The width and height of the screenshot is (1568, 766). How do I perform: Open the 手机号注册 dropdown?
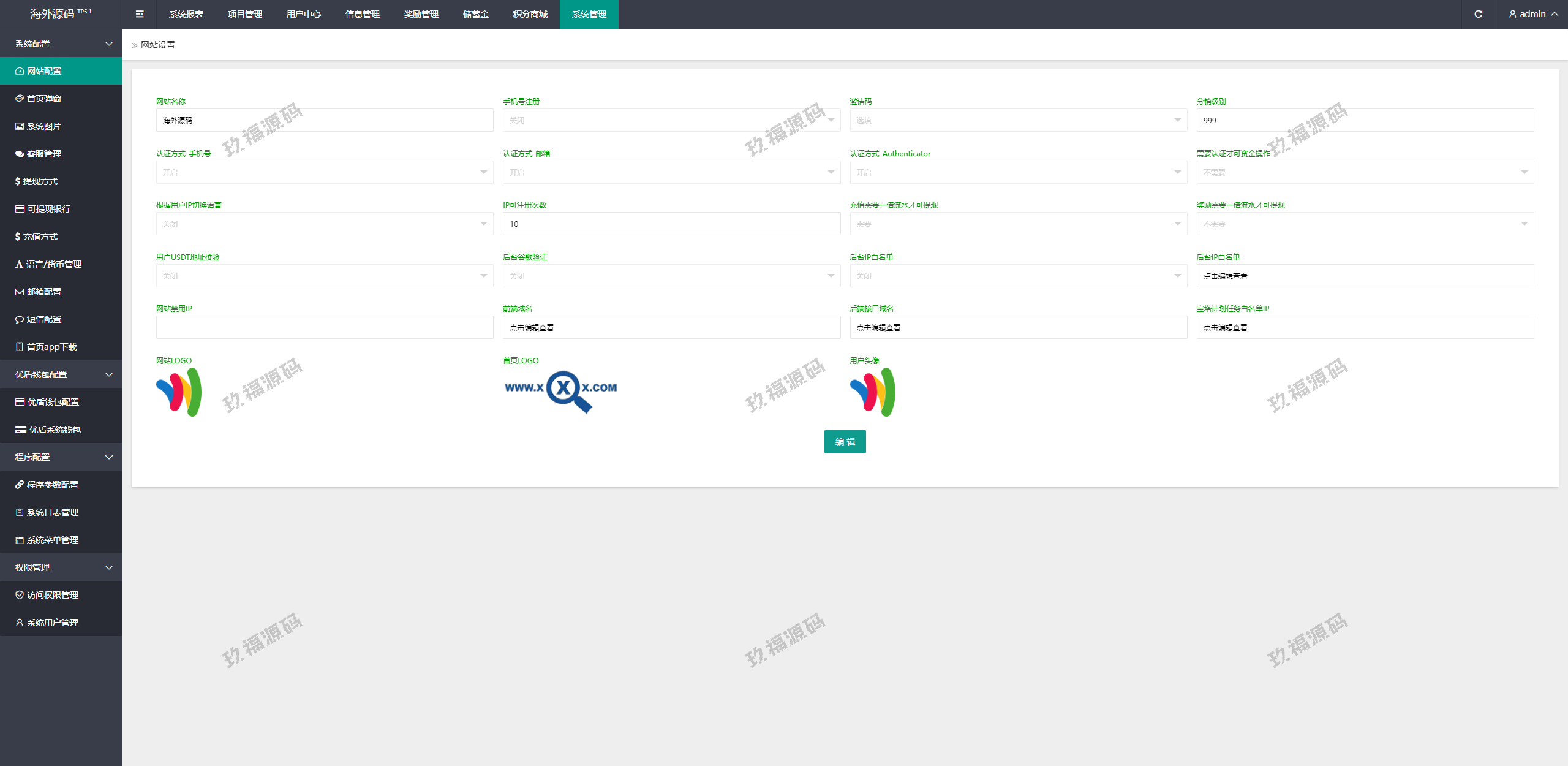pos(671,121)
